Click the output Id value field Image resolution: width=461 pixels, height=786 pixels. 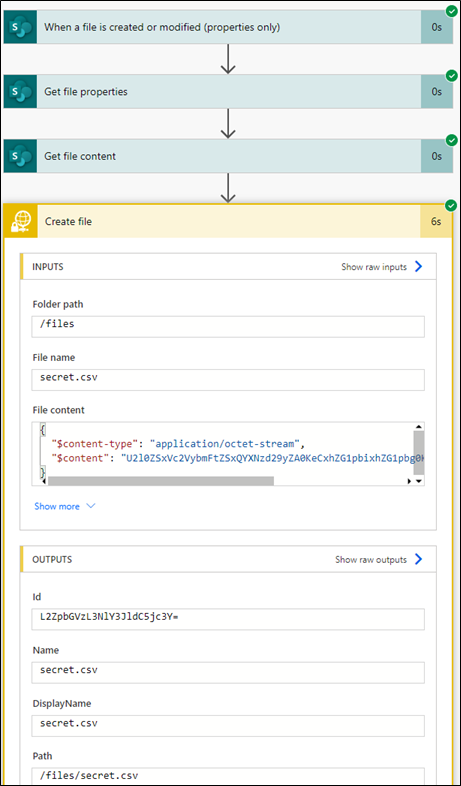pyautogui.click(x=228, y=619)
